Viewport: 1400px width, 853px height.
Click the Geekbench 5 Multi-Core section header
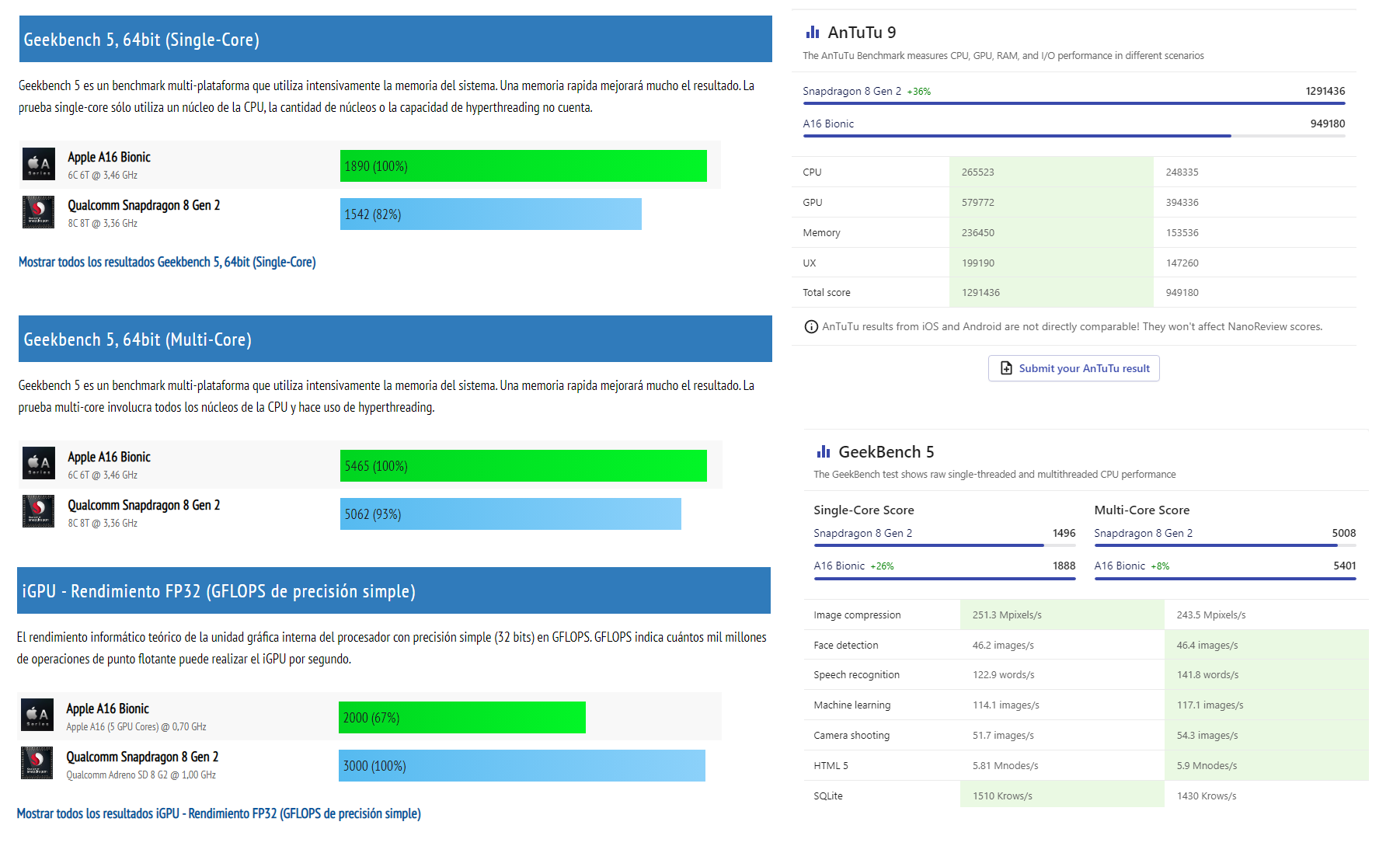(x=395, y=339)
